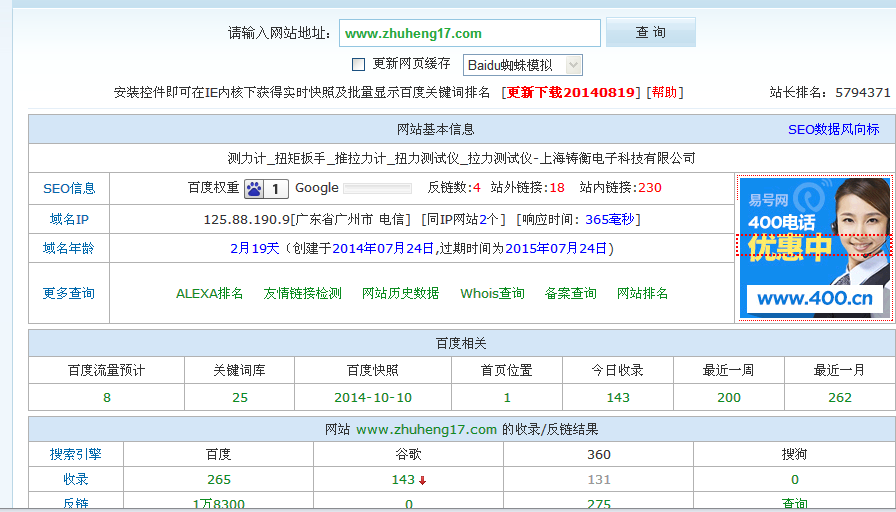
Task: Click the 网站排名 link
Action: pos(642,293)
